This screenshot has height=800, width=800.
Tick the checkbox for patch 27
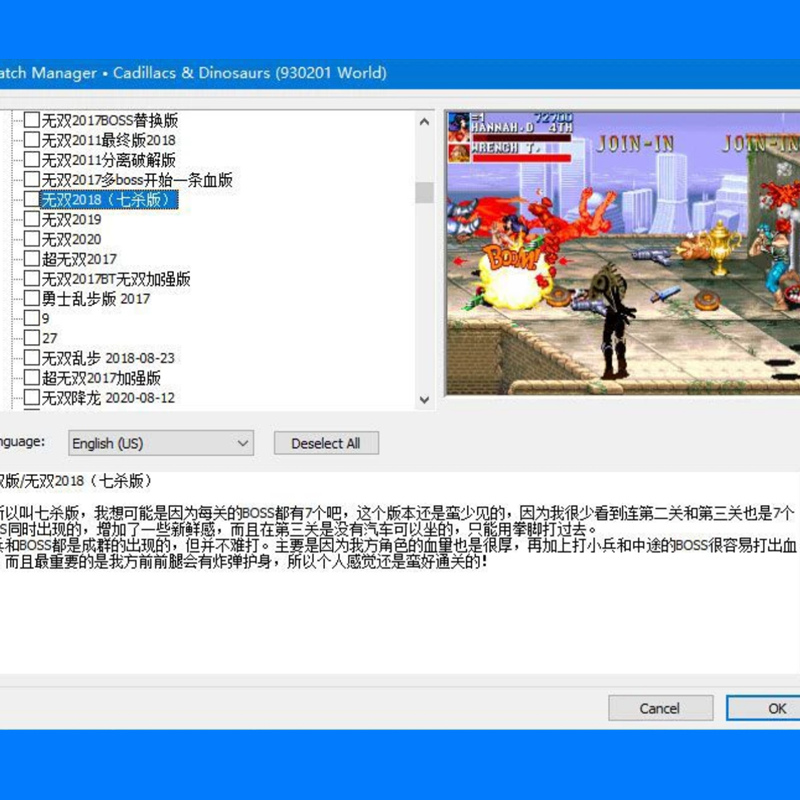pos(32,338)
